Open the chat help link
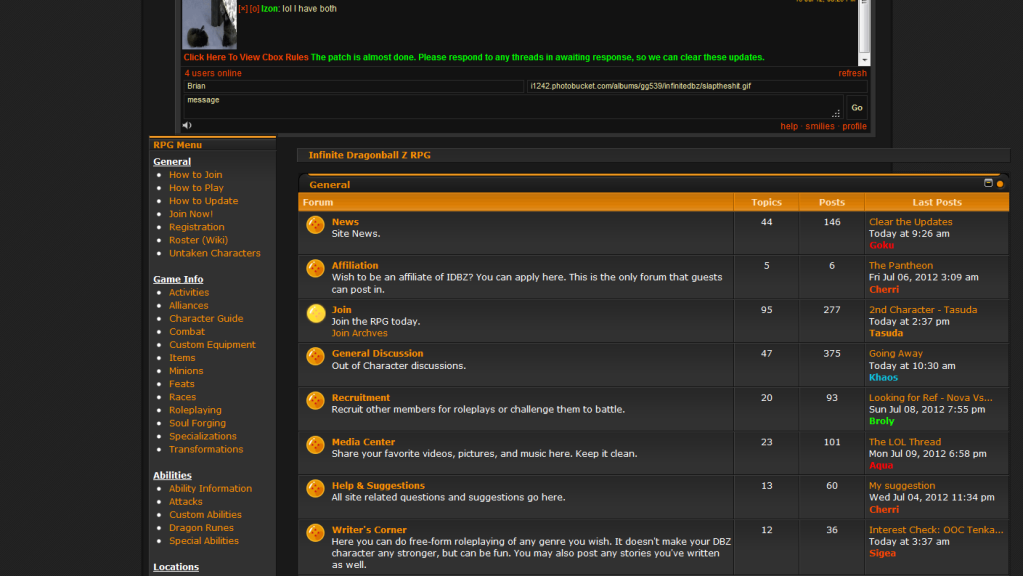 (x=789, y=127)
